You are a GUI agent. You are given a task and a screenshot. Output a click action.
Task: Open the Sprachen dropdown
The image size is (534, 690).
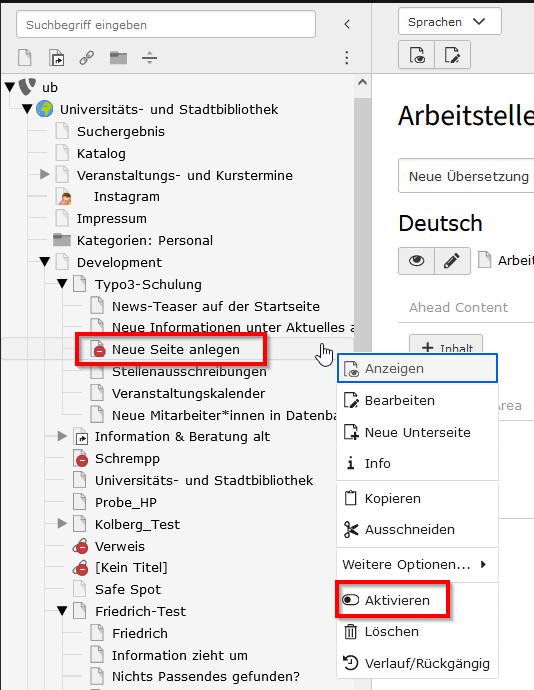[449, 22]
